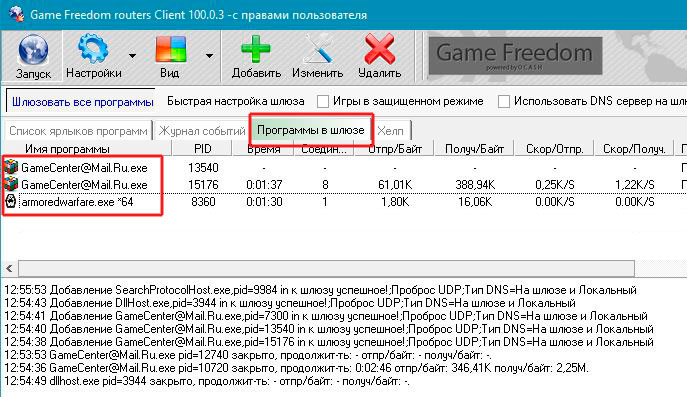
Task: Select GameCenter@Mail.Ru.exe row with PID 15176
Action: [x=344, y=184]
